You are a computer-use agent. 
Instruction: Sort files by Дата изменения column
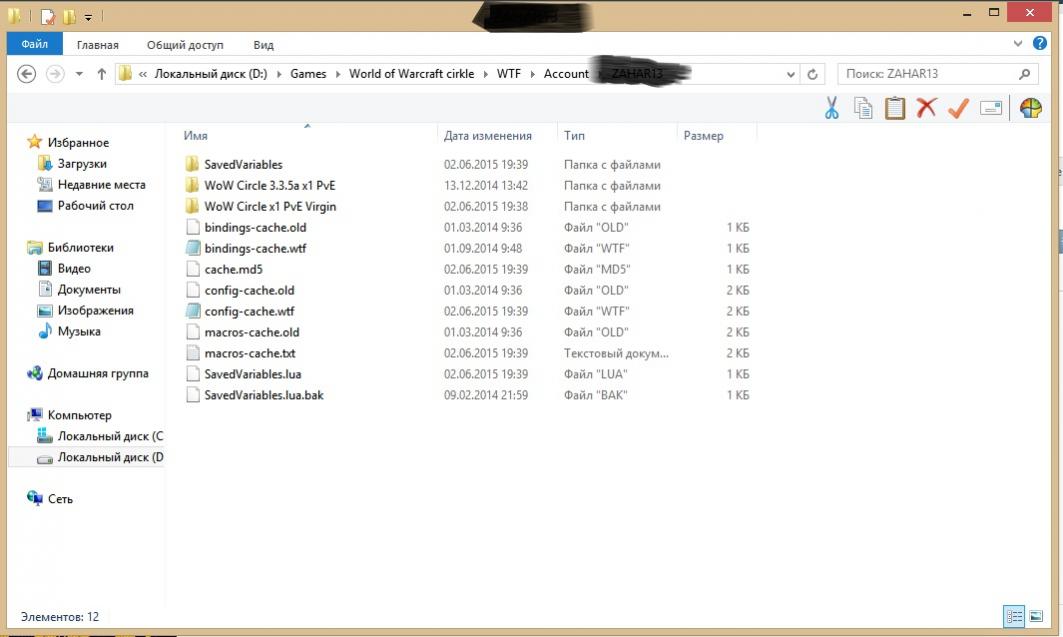click(488, 135)
